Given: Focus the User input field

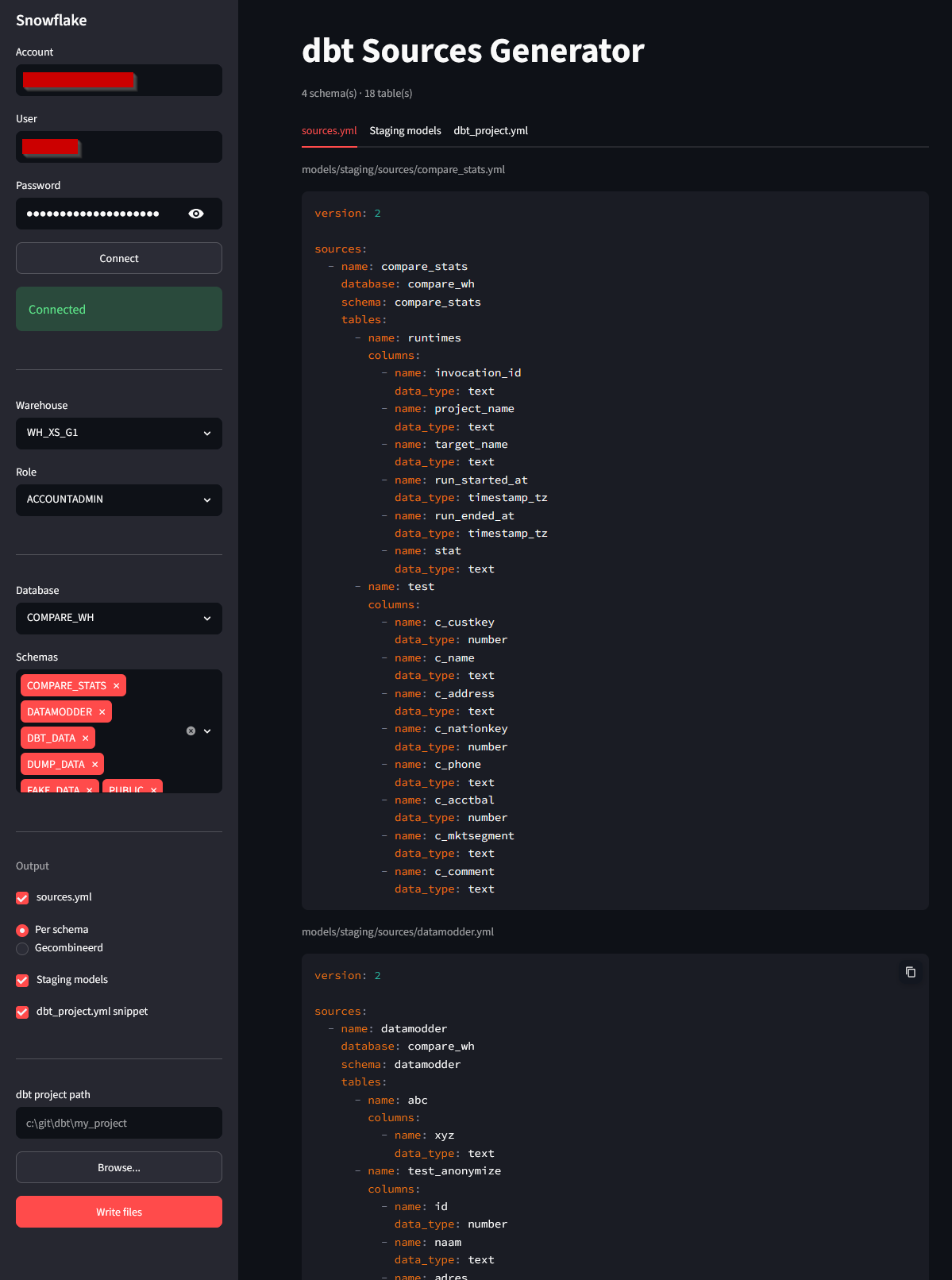Looking at the screenshot, I should coord(119,147).
